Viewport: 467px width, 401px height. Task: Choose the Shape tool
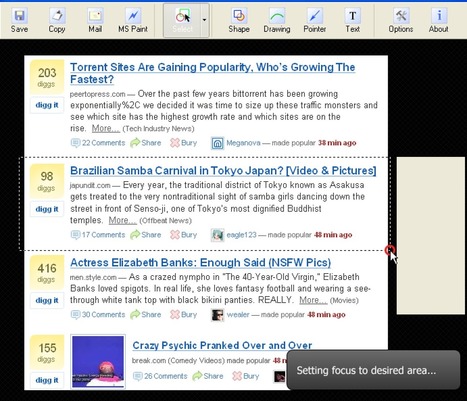(x=239, y=21)
